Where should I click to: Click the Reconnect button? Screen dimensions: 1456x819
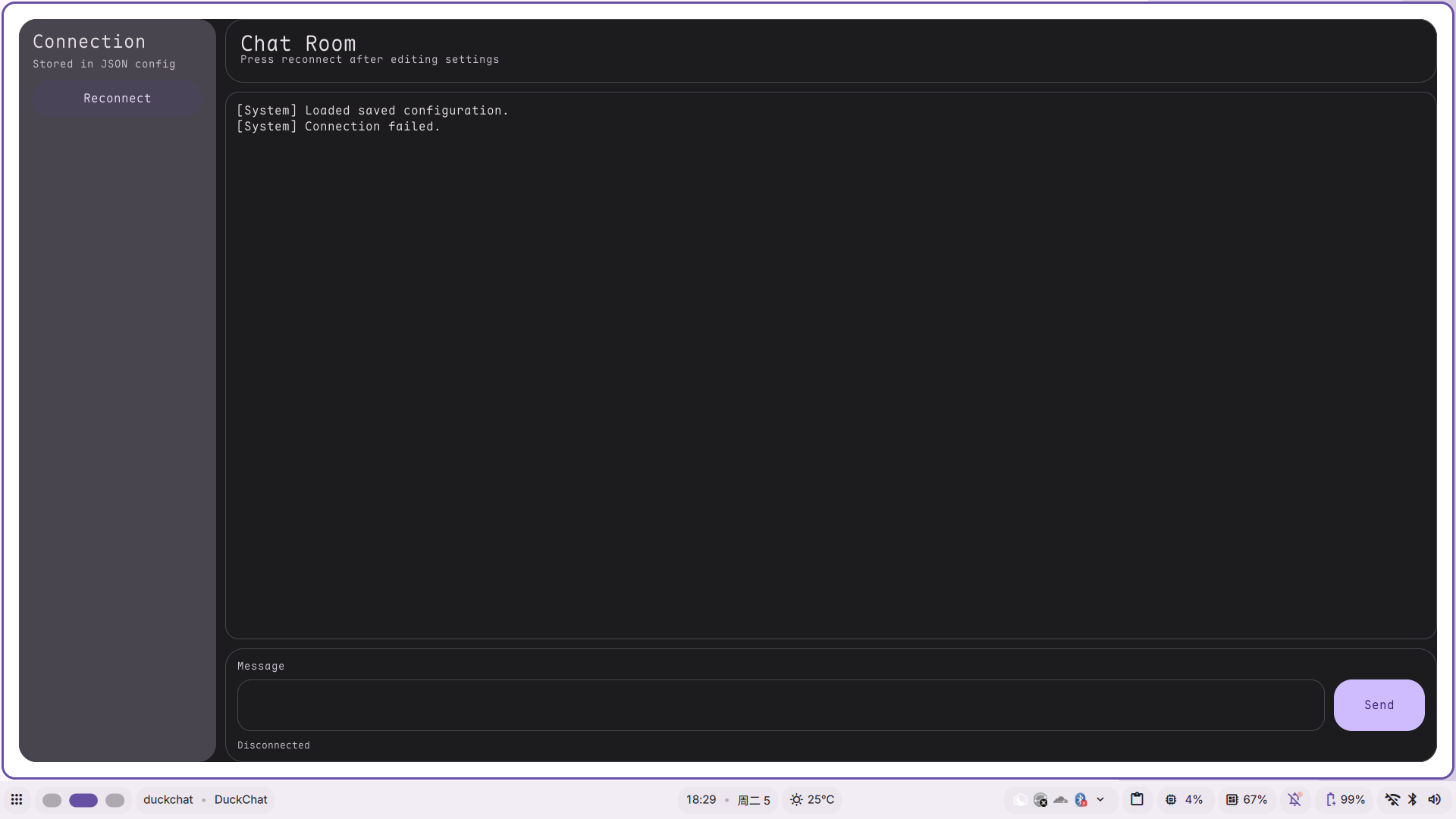click(x=118, y=99)
